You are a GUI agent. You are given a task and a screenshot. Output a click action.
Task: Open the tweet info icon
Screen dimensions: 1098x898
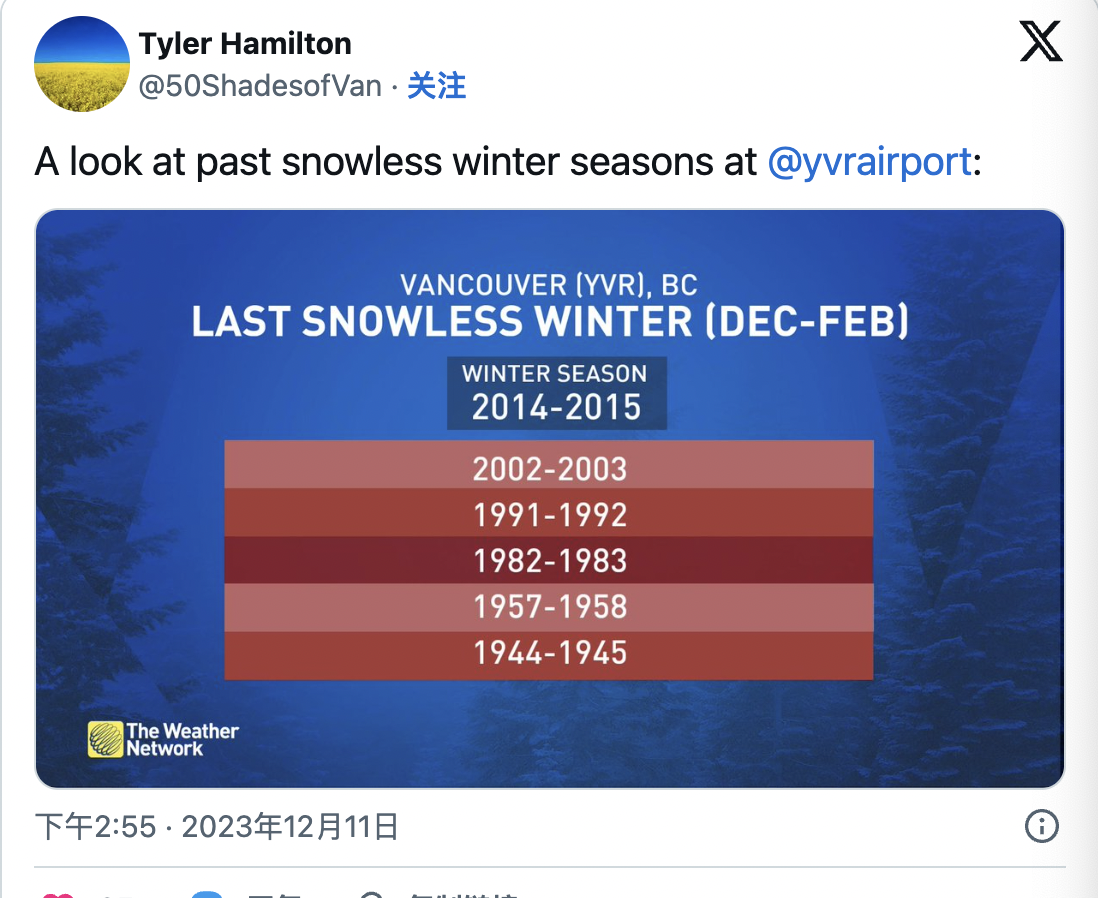[1041, 826]
